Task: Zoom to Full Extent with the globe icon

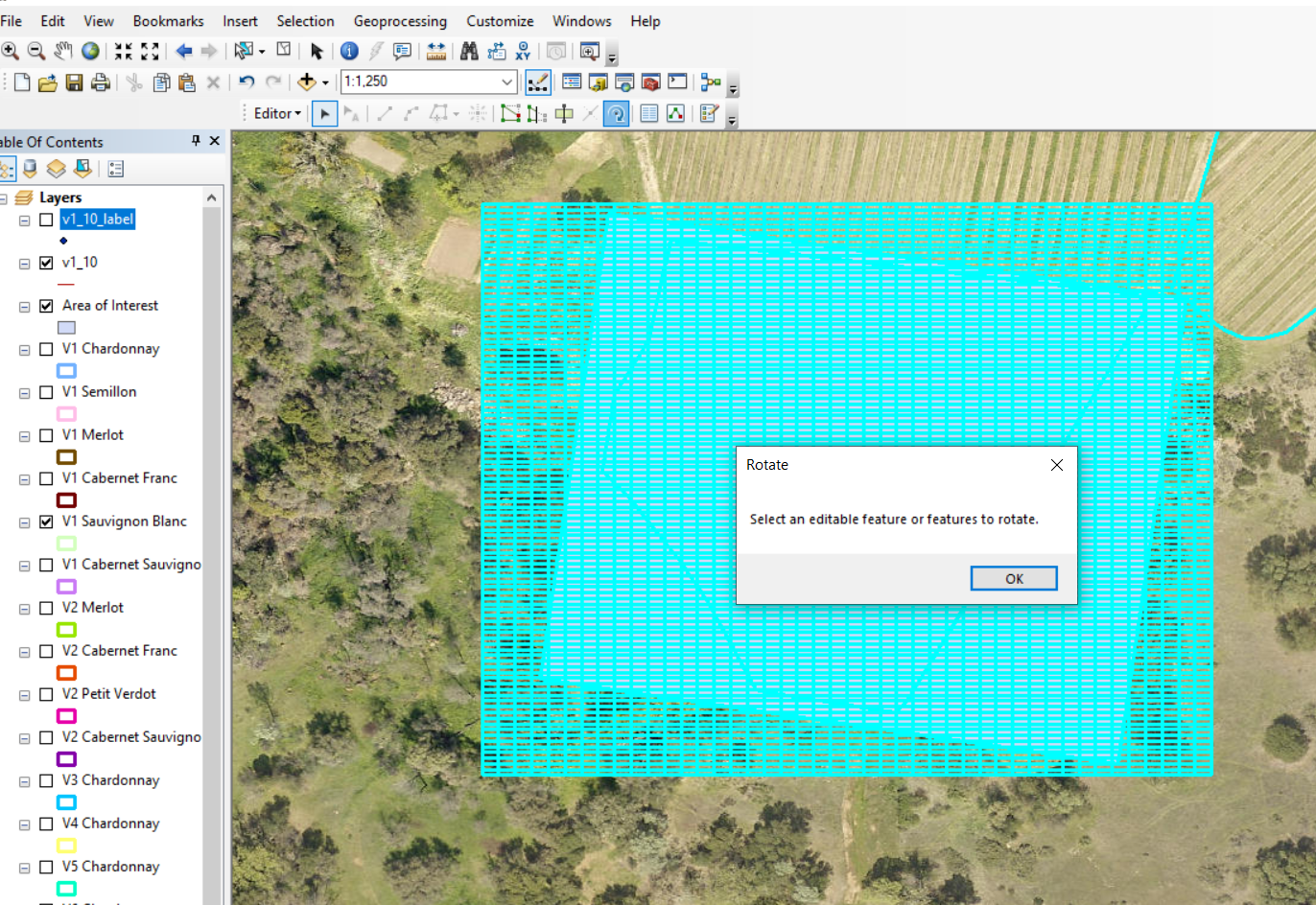Action: (x=89, y=51)
